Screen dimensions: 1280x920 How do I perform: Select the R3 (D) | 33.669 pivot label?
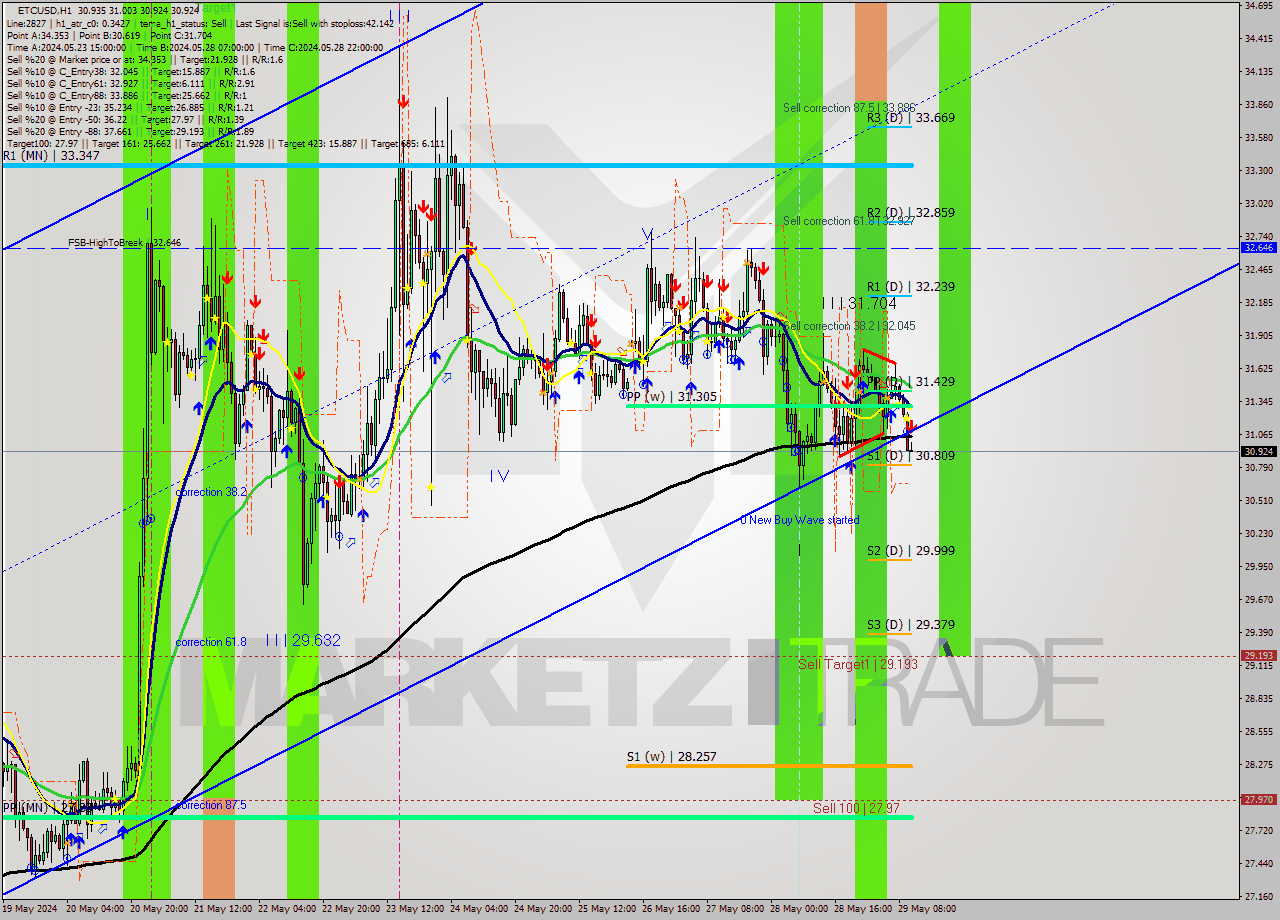(910, 118)
